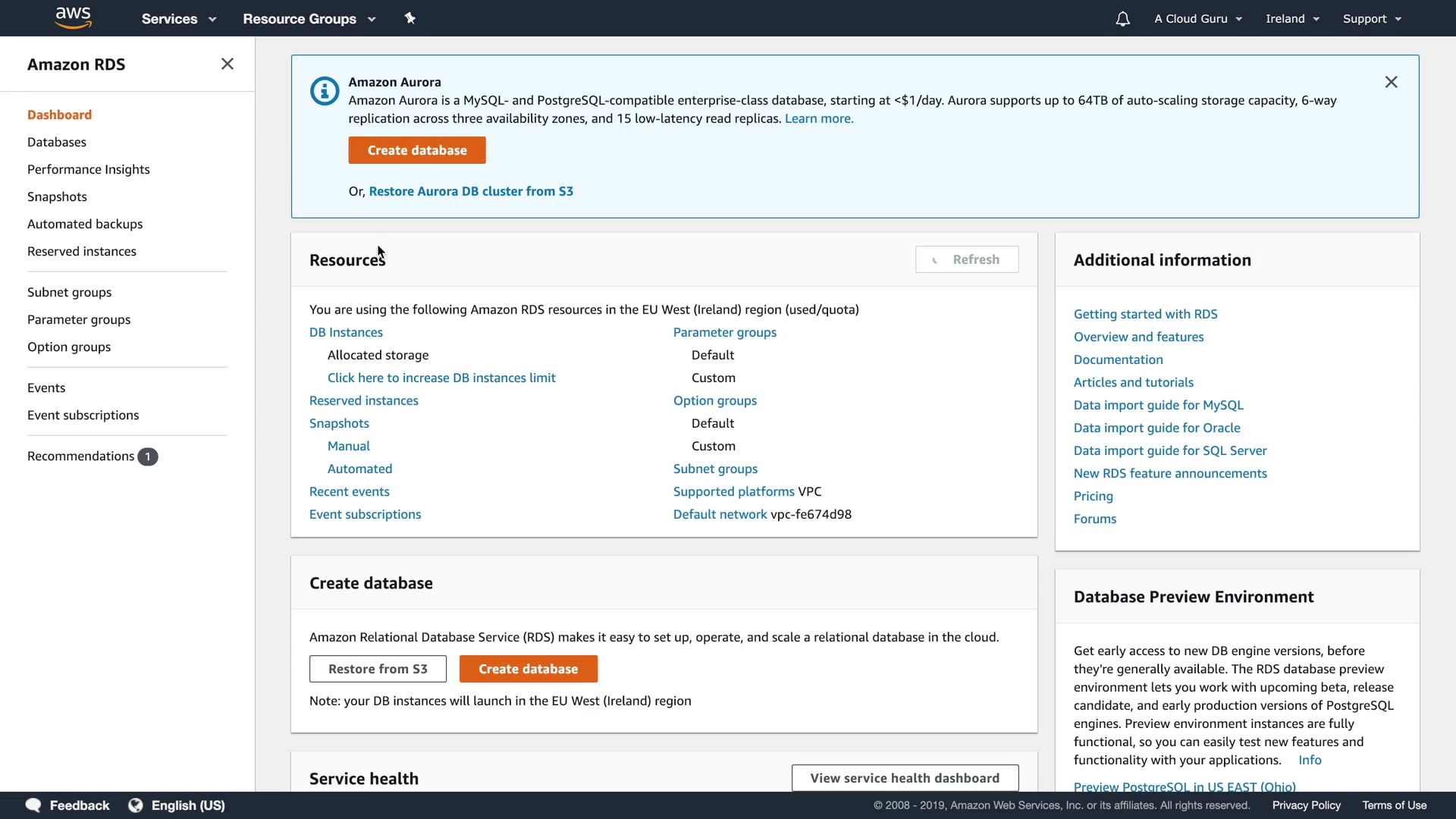
Task: Click the Feedback speech bubble icon
Action: 33,805
